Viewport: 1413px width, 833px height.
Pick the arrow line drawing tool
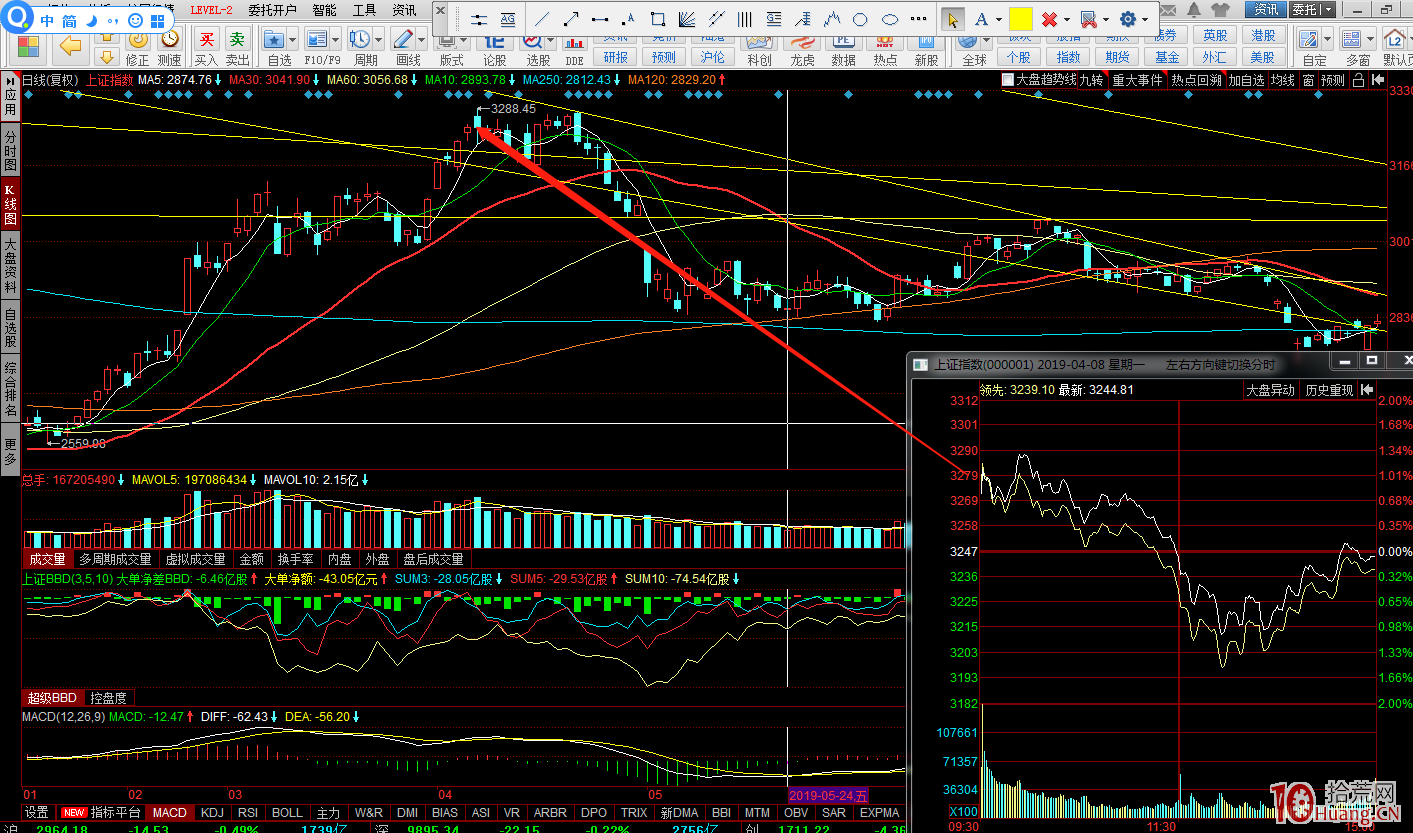coord(571,19)
